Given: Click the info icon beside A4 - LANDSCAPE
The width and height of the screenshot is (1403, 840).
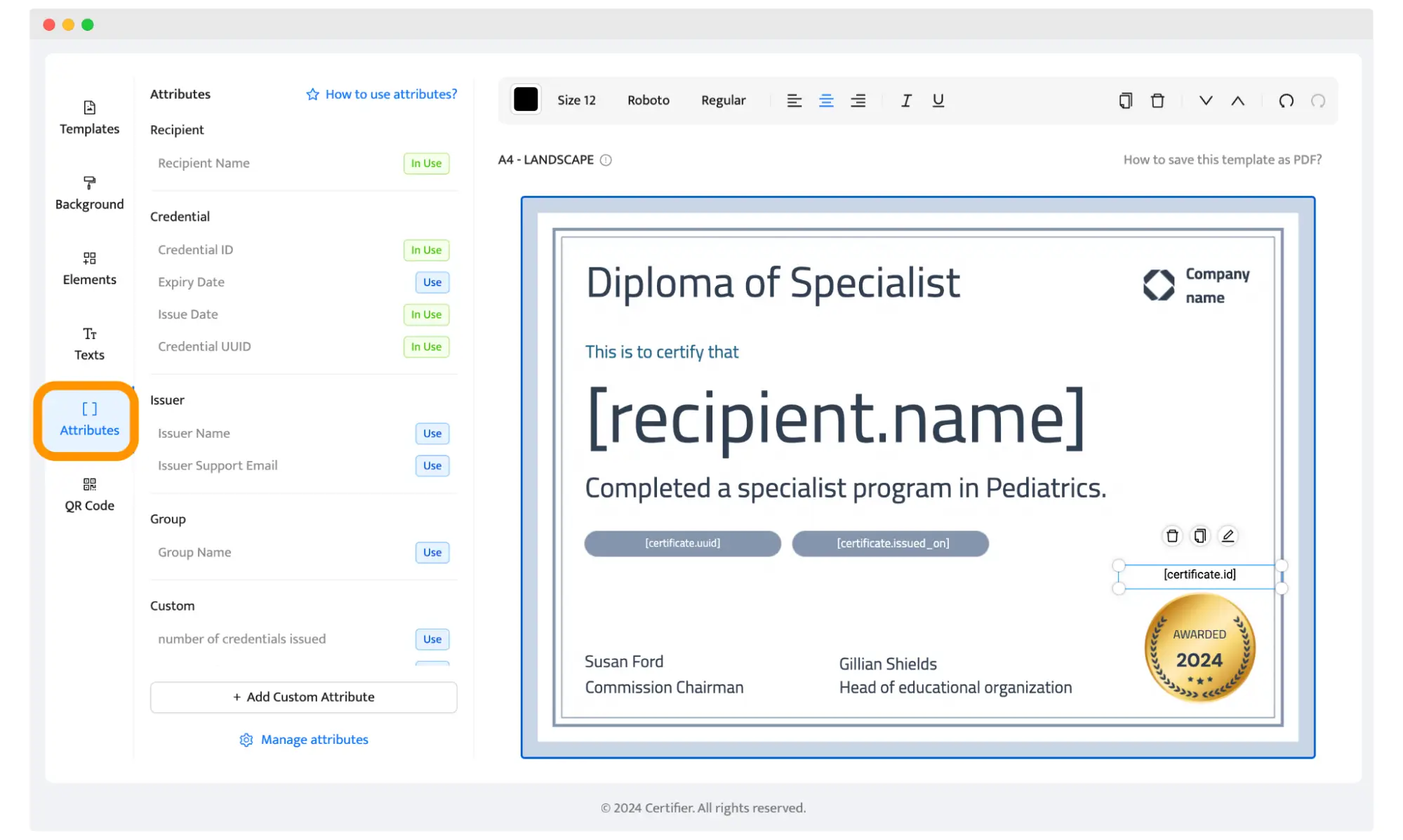Looking at the screenshot, I should click(x=606, y=160).
